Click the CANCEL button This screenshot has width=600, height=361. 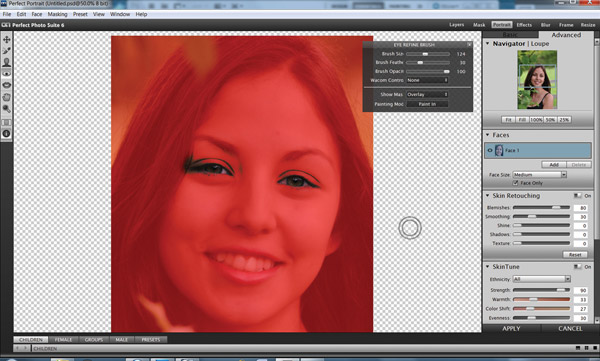[570, 328]
